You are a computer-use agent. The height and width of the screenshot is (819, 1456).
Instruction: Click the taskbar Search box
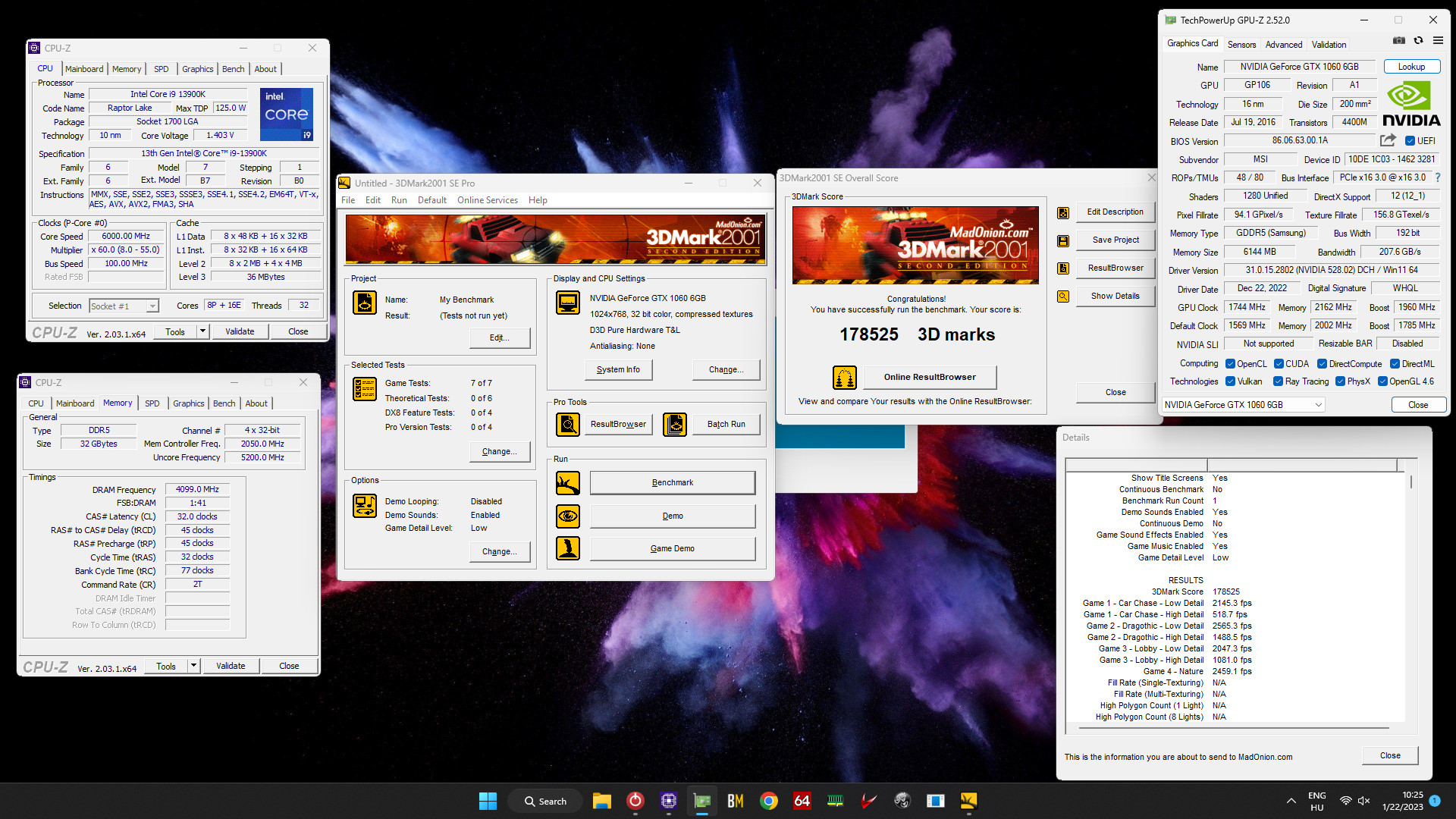[x=546, y=801]
